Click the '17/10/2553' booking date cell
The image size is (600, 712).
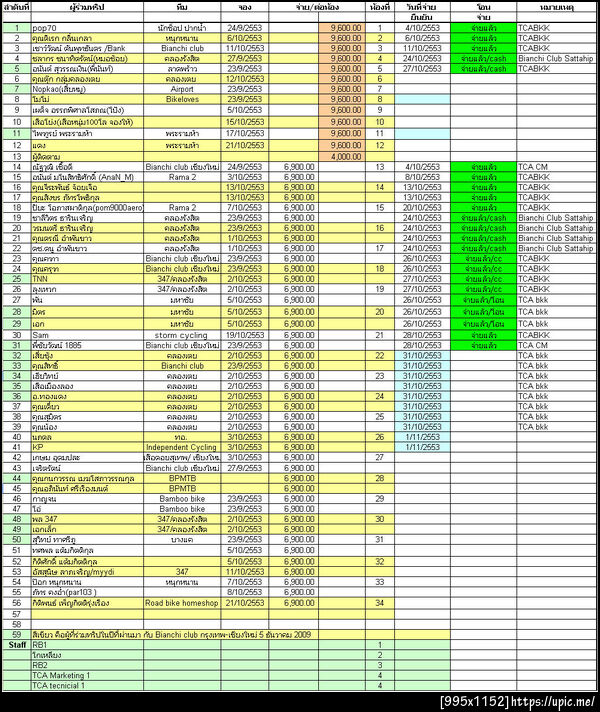pos(245,134)
